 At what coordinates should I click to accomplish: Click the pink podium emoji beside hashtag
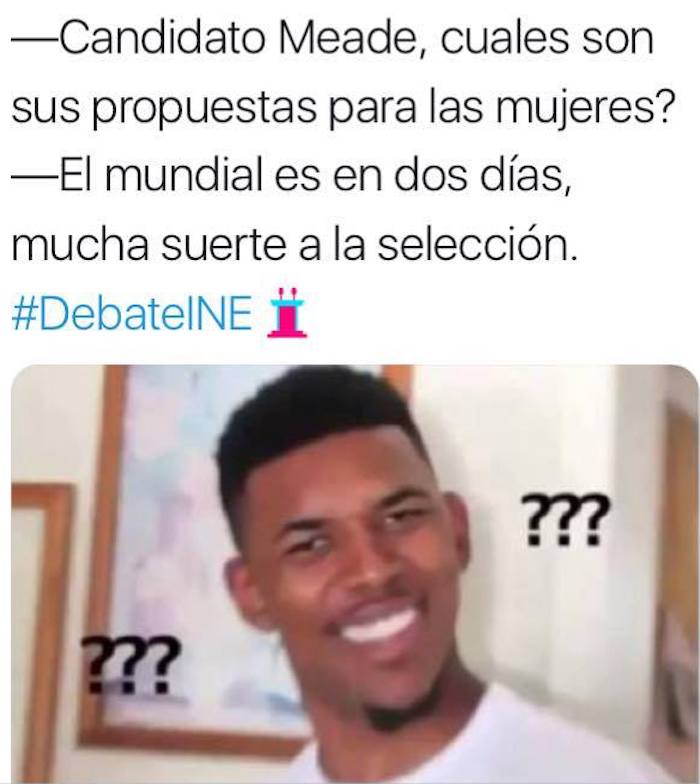point(288,313)
